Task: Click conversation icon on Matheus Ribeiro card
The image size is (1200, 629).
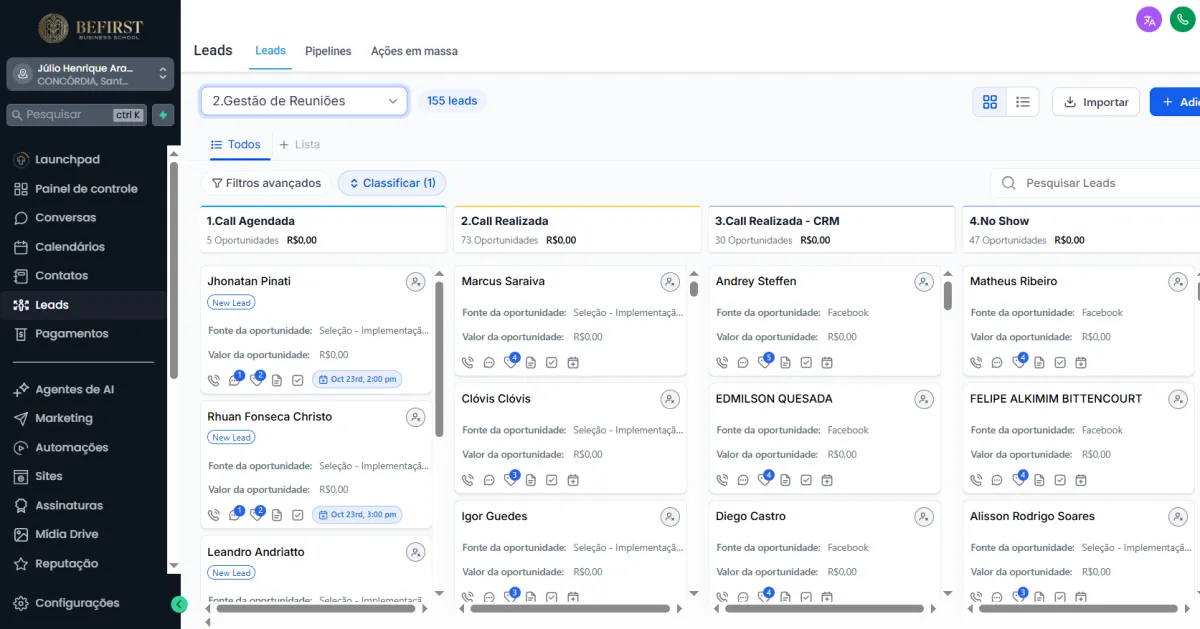Action: point(997,363)
